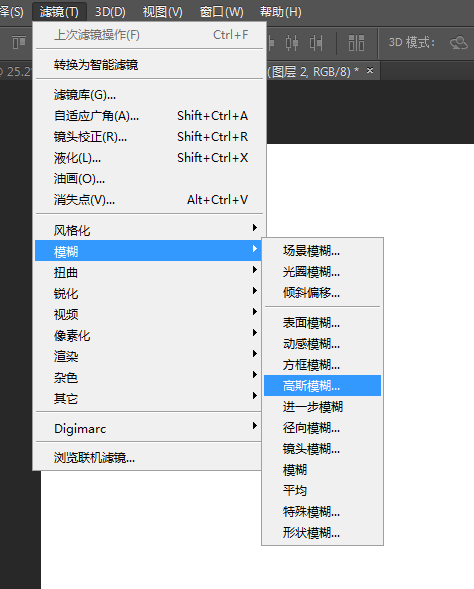This screenshot has height=589, width=474.
Task: Click the auto-align layers icon
Action: tap(356, 43)
